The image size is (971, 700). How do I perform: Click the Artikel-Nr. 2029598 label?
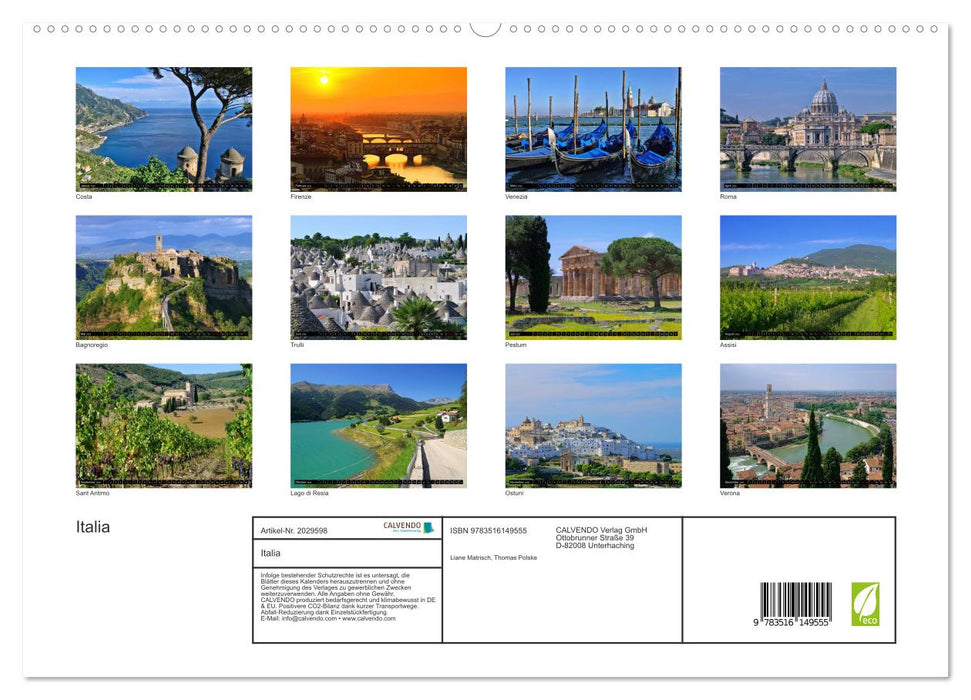(294, 530)
